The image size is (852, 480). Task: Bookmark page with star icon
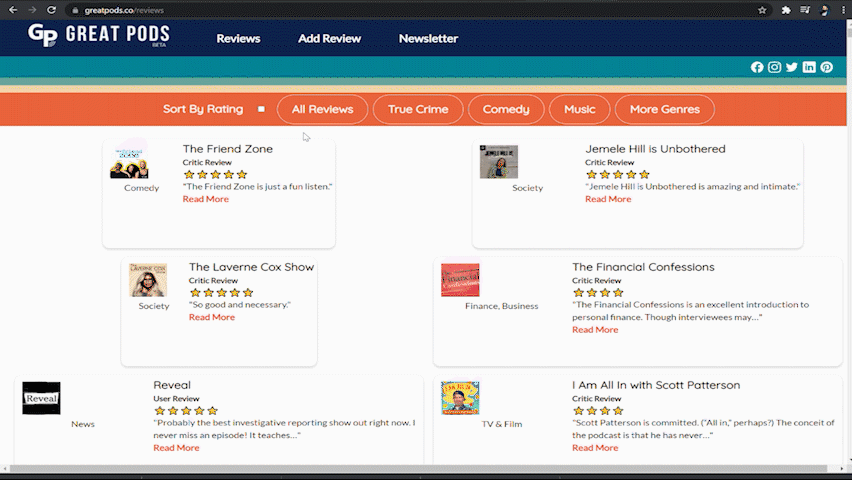(x=762, y=10)
